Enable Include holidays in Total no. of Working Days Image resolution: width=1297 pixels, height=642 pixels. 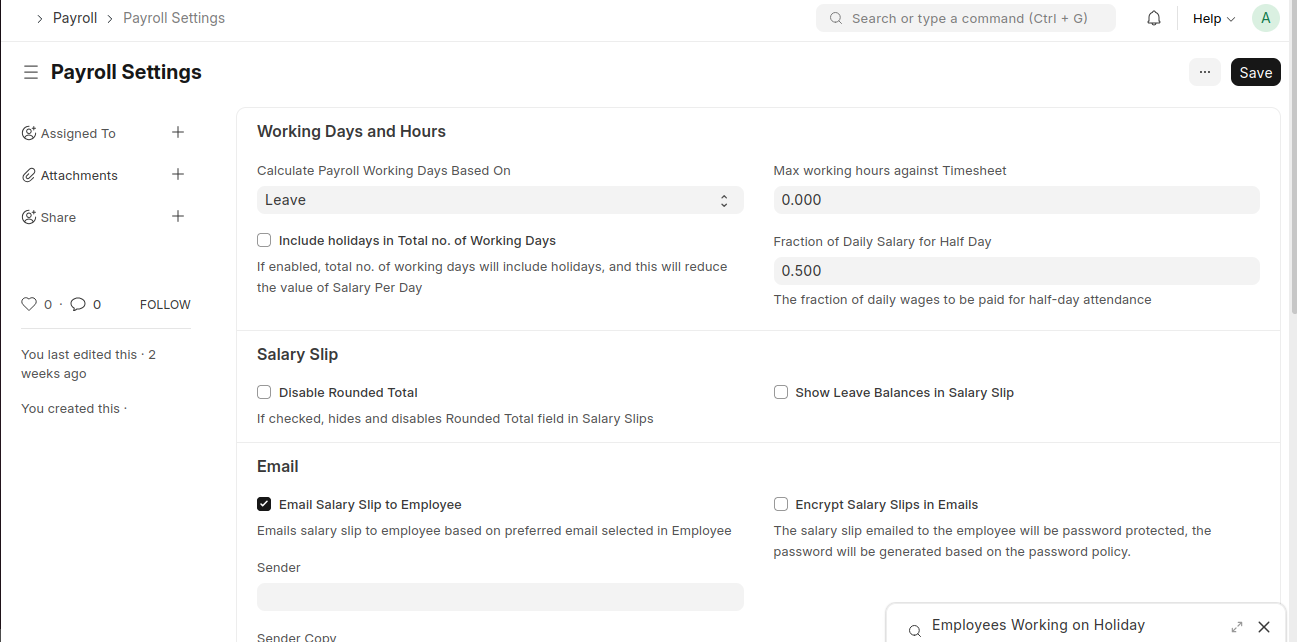tap(264, 240)
